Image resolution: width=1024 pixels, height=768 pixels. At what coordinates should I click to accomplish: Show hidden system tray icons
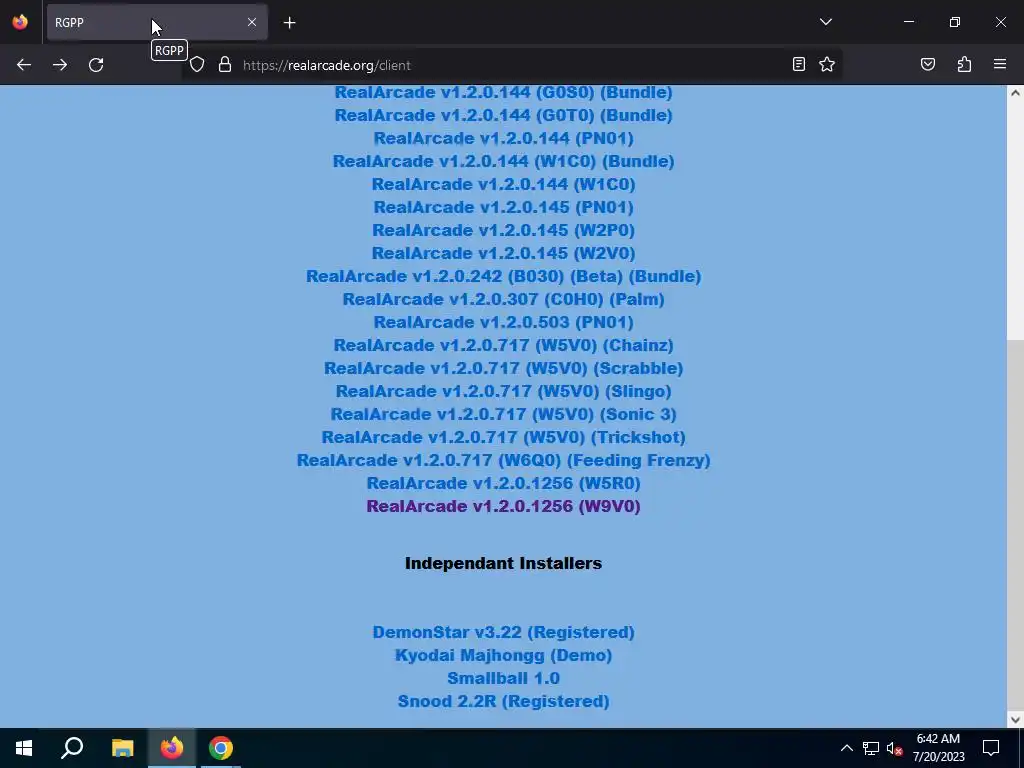click(846, 748)
